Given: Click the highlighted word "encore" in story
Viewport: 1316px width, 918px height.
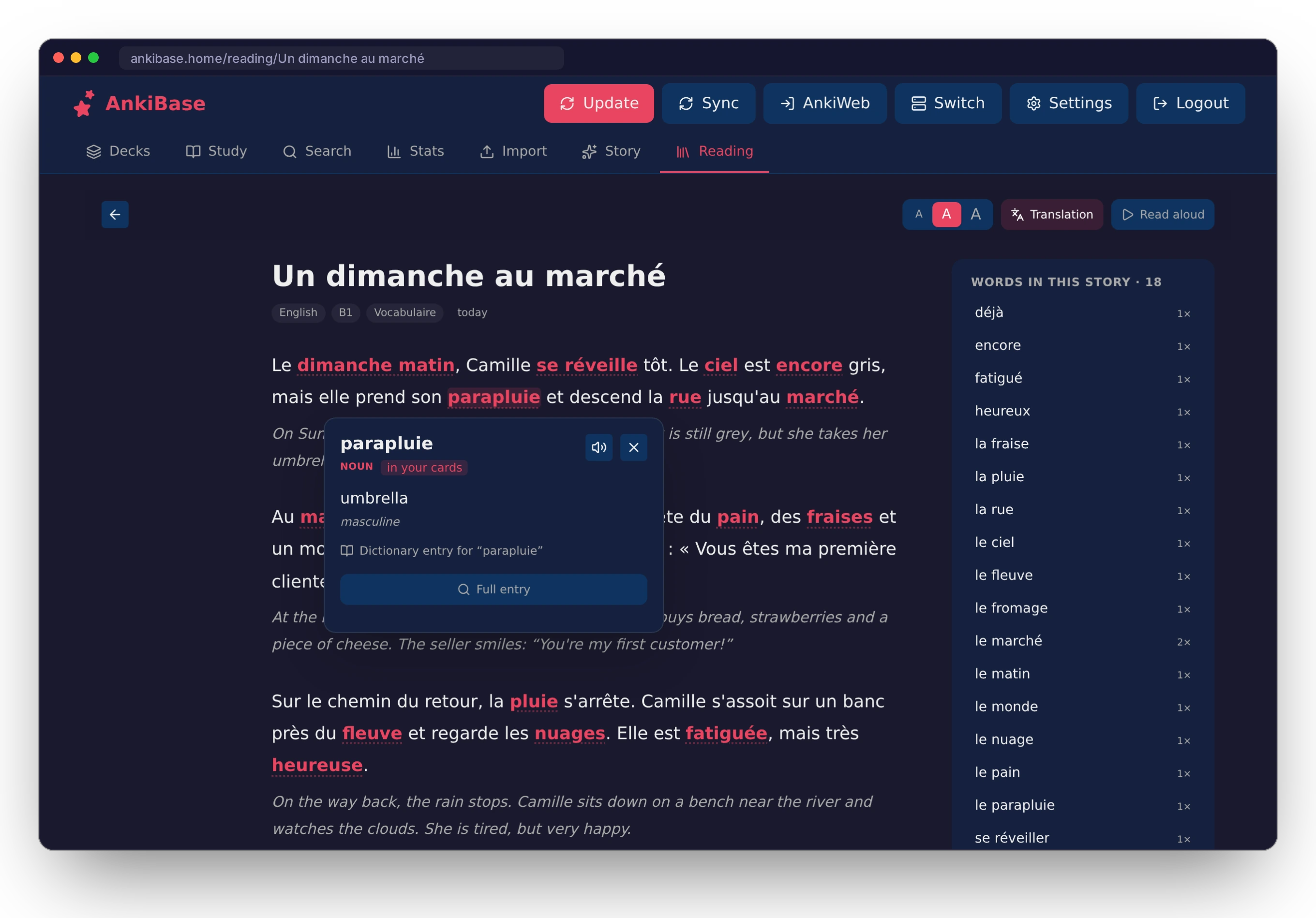Looking at the screenshot, I should [x=809, y=365].
